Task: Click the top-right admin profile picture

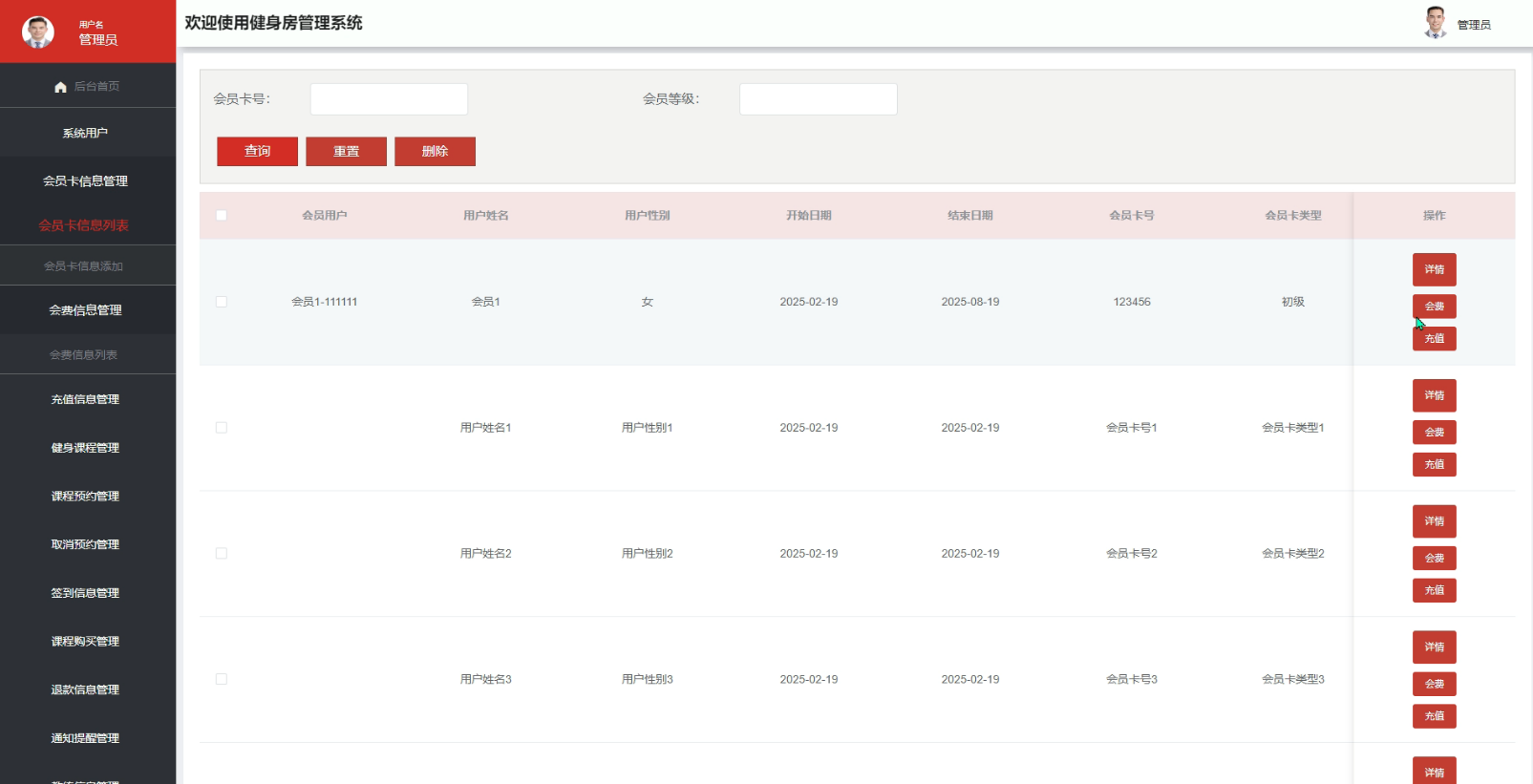Action: (x=1435, y=23)
